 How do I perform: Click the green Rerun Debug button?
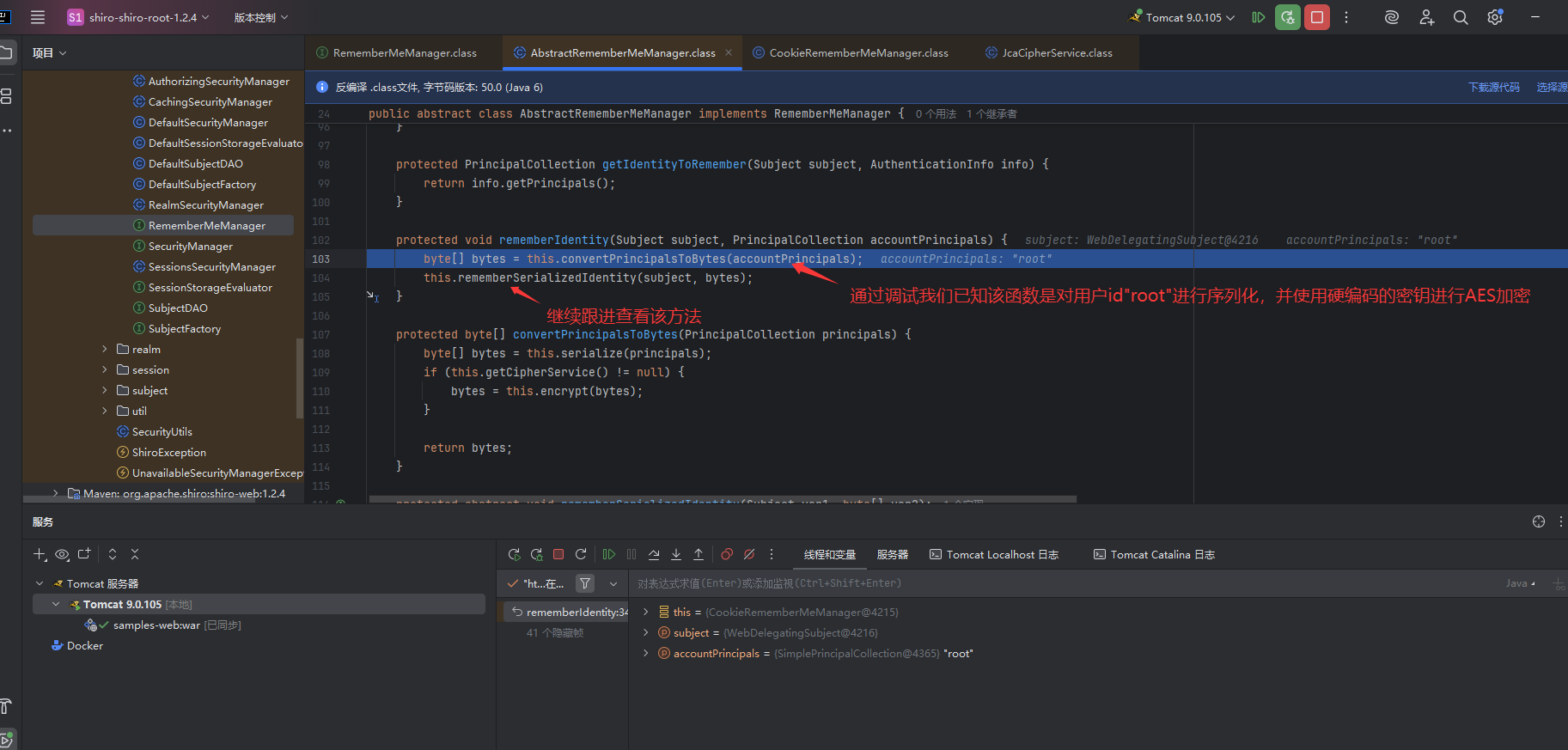pos(1287,17)
